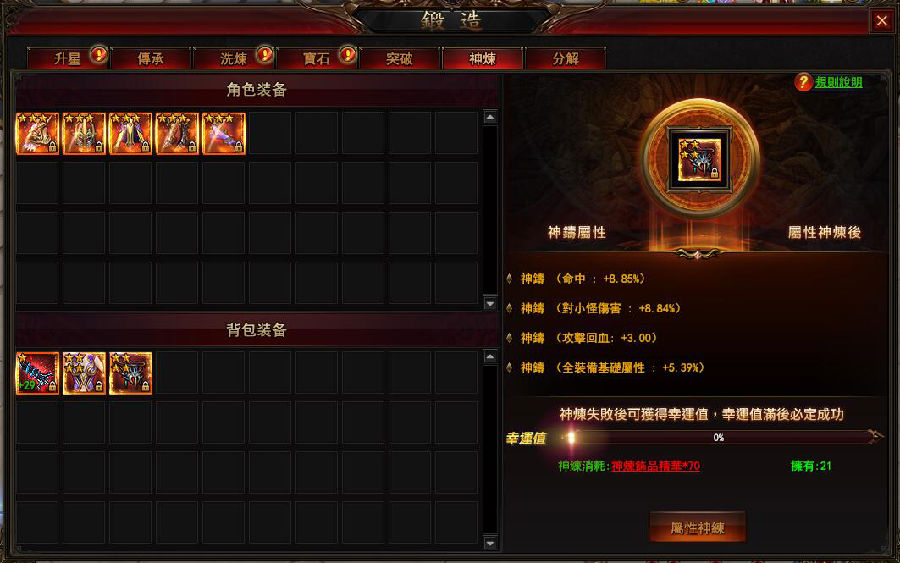The width and height of the screenshot is (900, 563).
Task: Switch to the 升星 tab
Action: pos(67,58)
